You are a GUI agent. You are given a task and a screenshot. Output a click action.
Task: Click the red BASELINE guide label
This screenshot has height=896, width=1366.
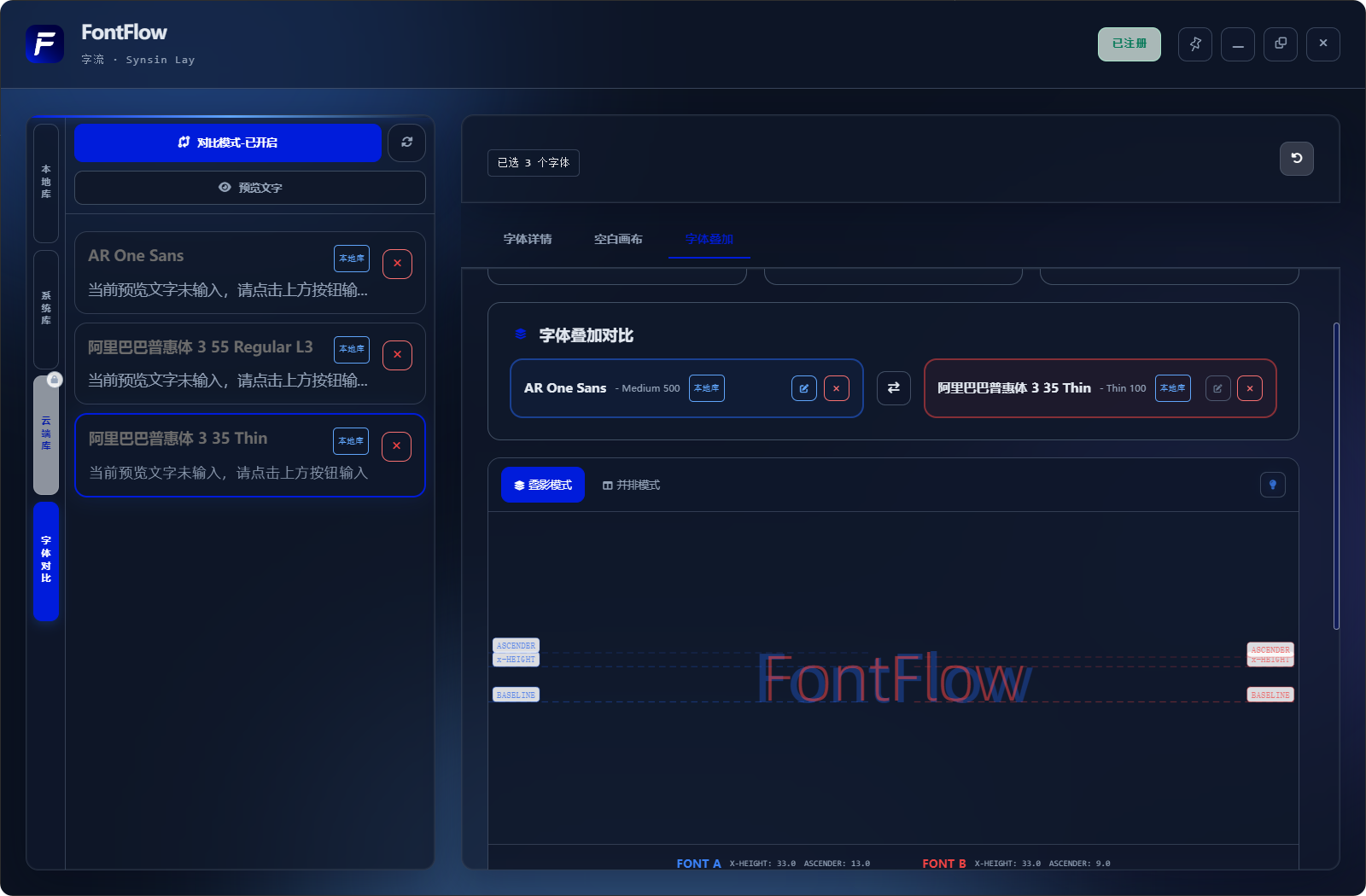click(1270, 695)
